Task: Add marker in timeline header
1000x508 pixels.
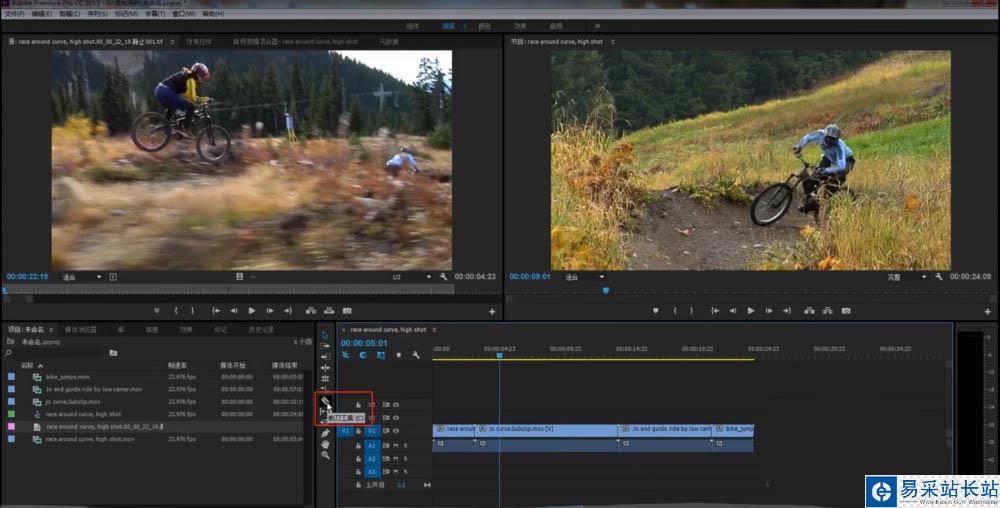Action: (399, 355)
